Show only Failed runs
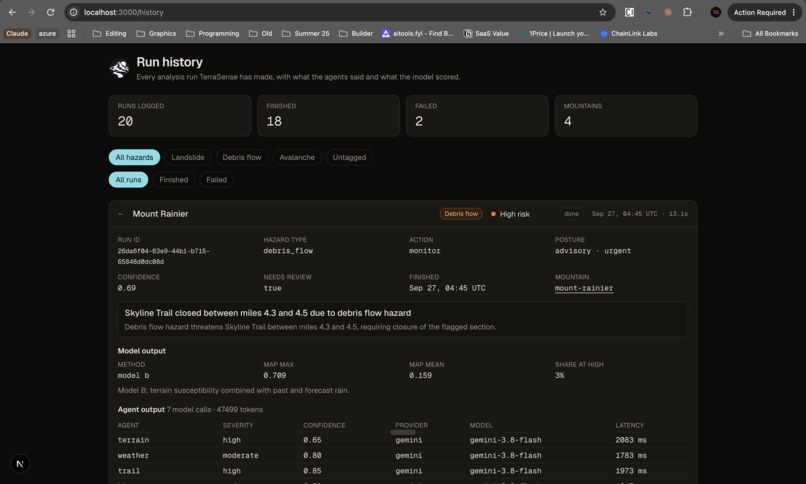Image resolution: width=806 pixels, height=484 pixels. tap(216, 180)
